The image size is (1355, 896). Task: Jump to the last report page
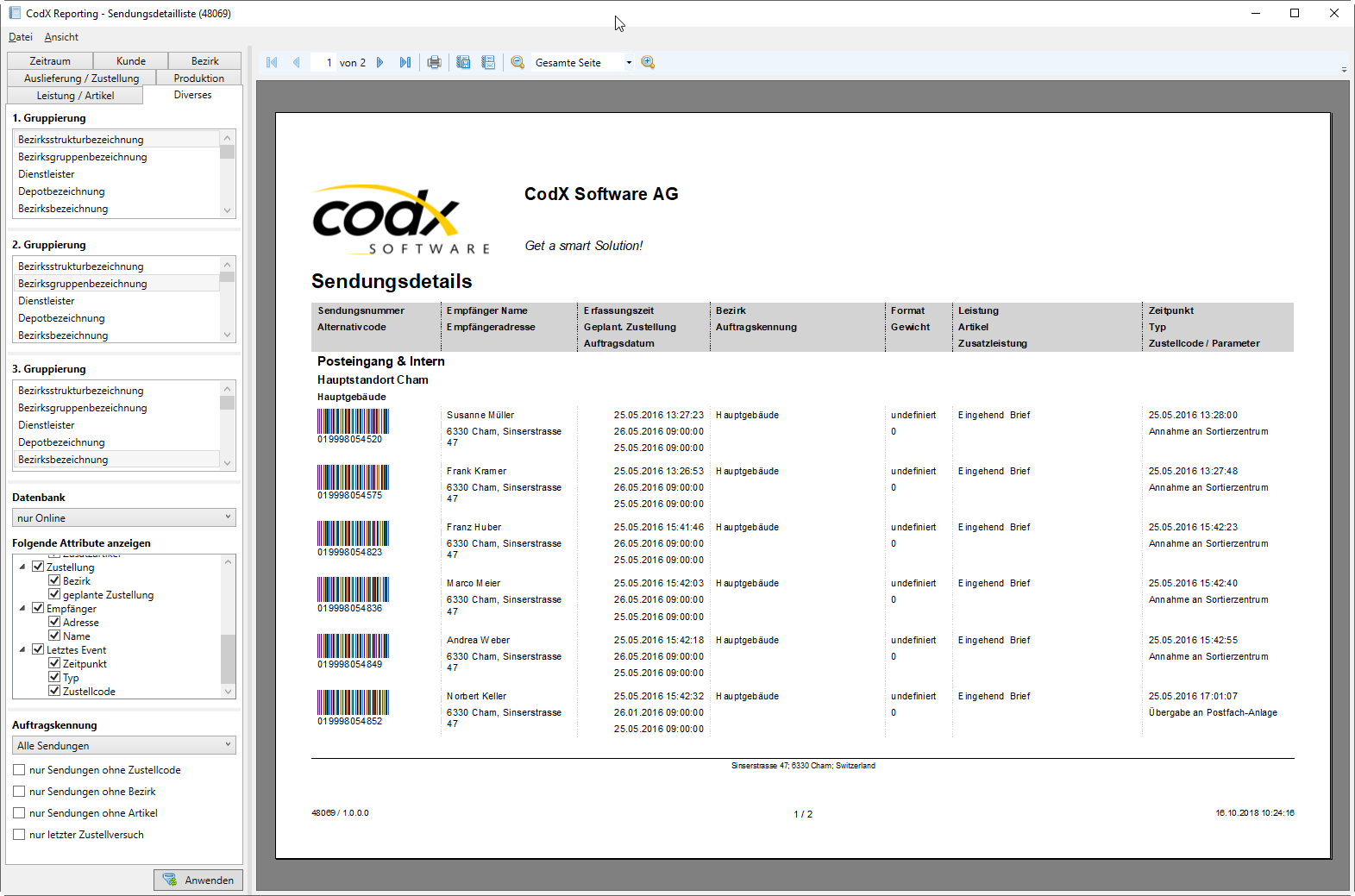click(x=405, y=63)
